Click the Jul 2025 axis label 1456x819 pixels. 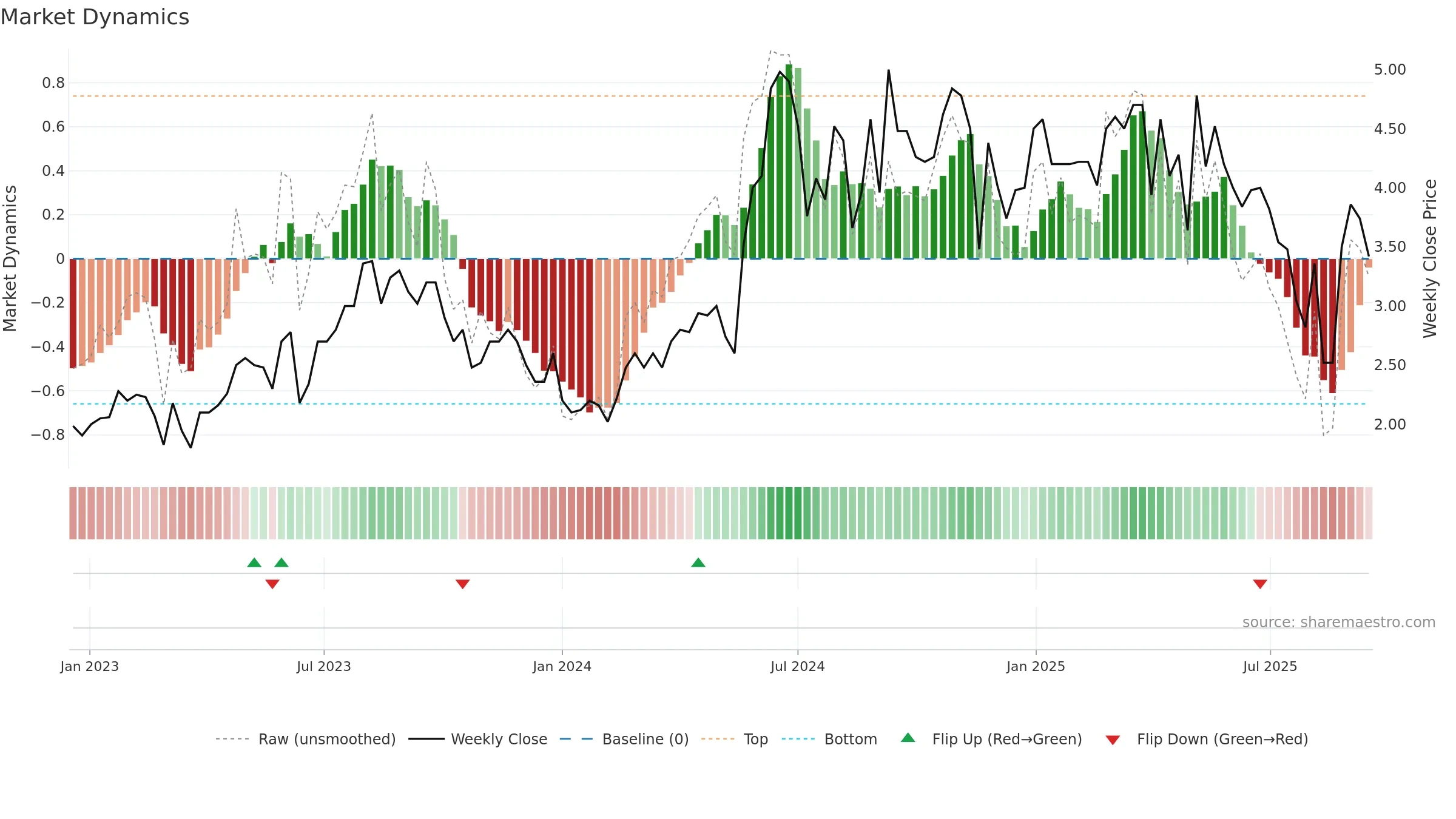[x=1270, y=666]
